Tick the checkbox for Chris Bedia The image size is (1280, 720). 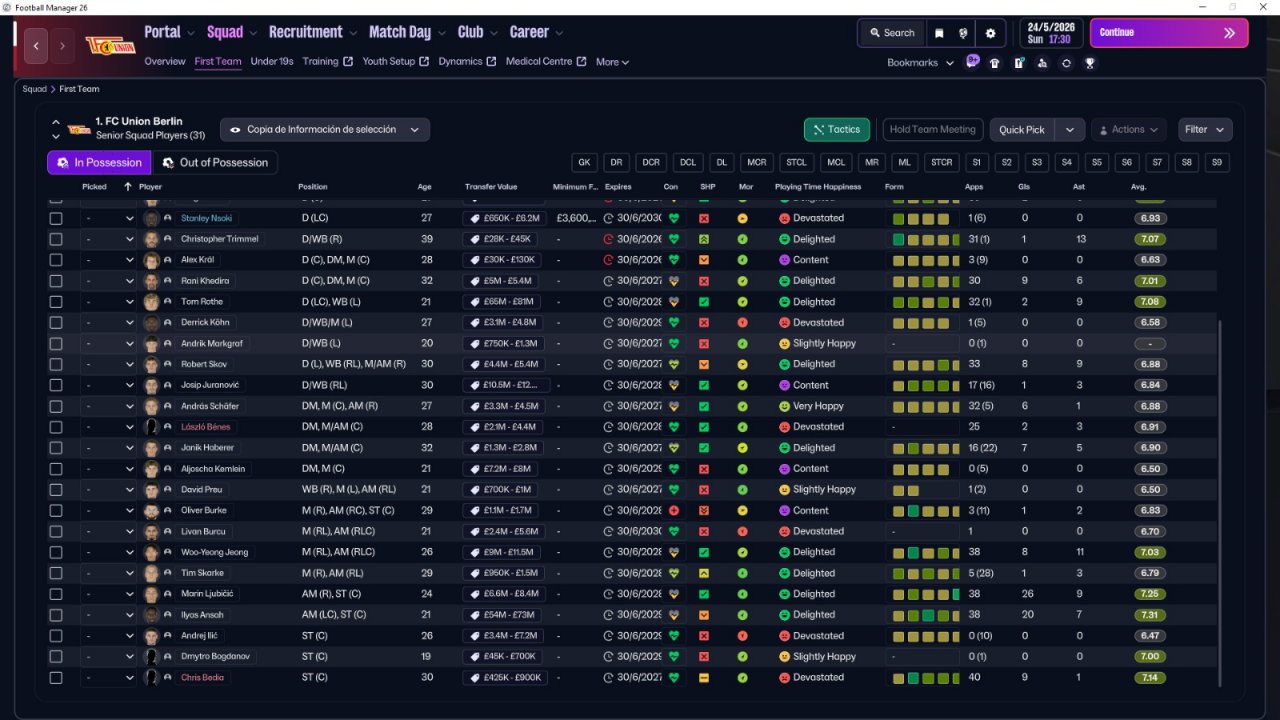(x=56, y=678)
